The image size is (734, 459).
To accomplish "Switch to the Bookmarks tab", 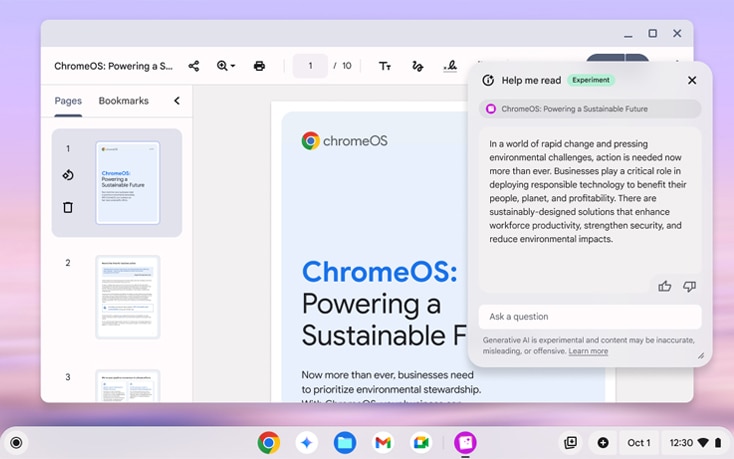I will point(123,101).
